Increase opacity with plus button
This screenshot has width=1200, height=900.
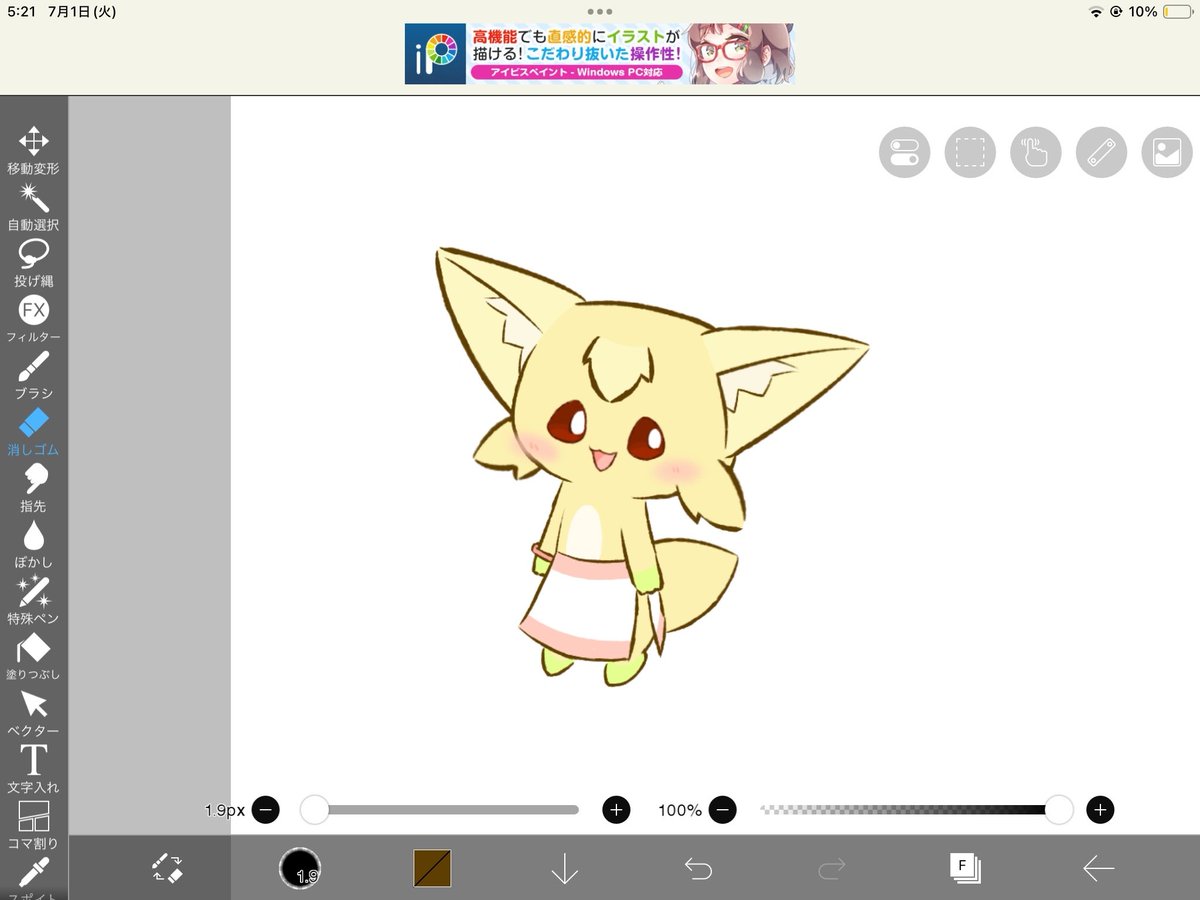[x=1100, y=809]
